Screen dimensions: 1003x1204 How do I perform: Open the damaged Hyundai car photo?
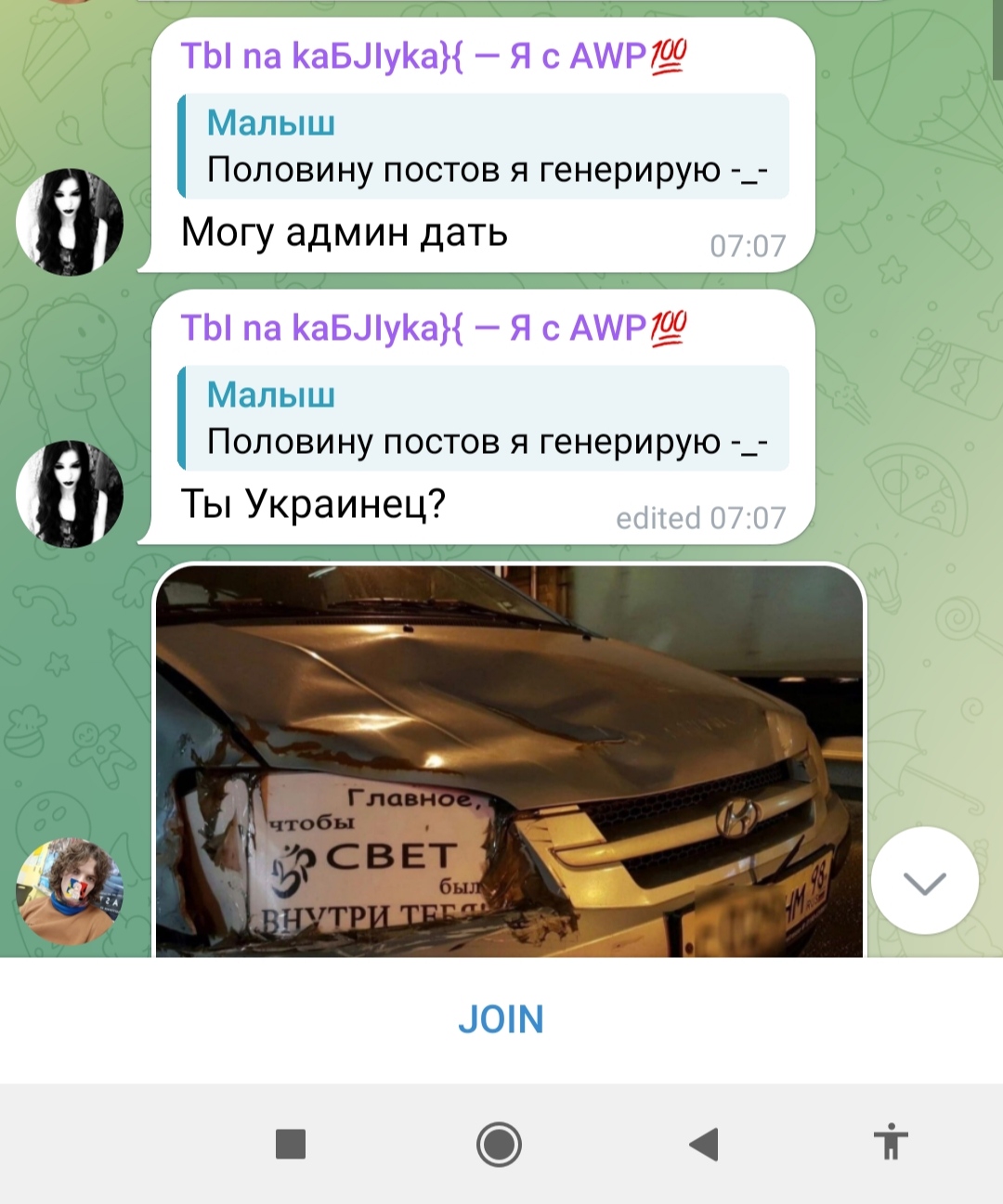point(509,761)
